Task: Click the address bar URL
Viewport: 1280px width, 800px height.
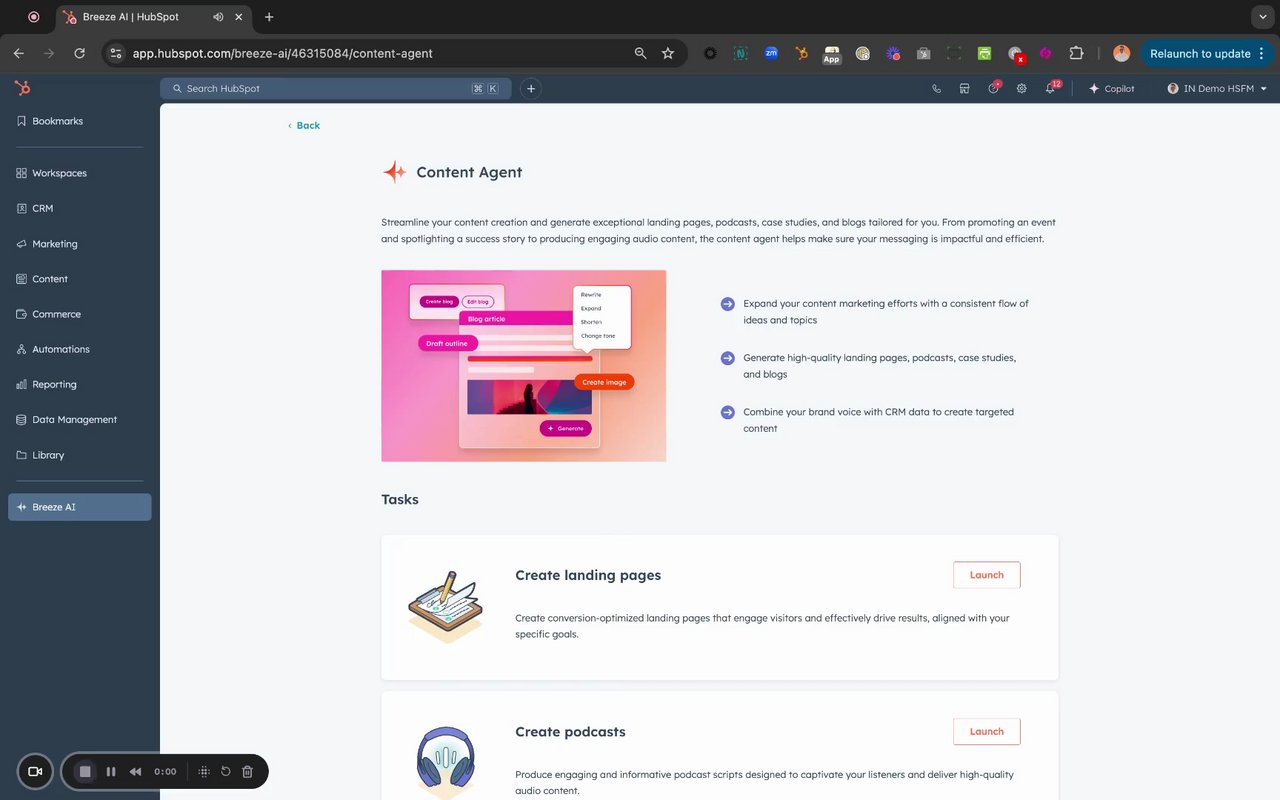Action: (283, 53)
